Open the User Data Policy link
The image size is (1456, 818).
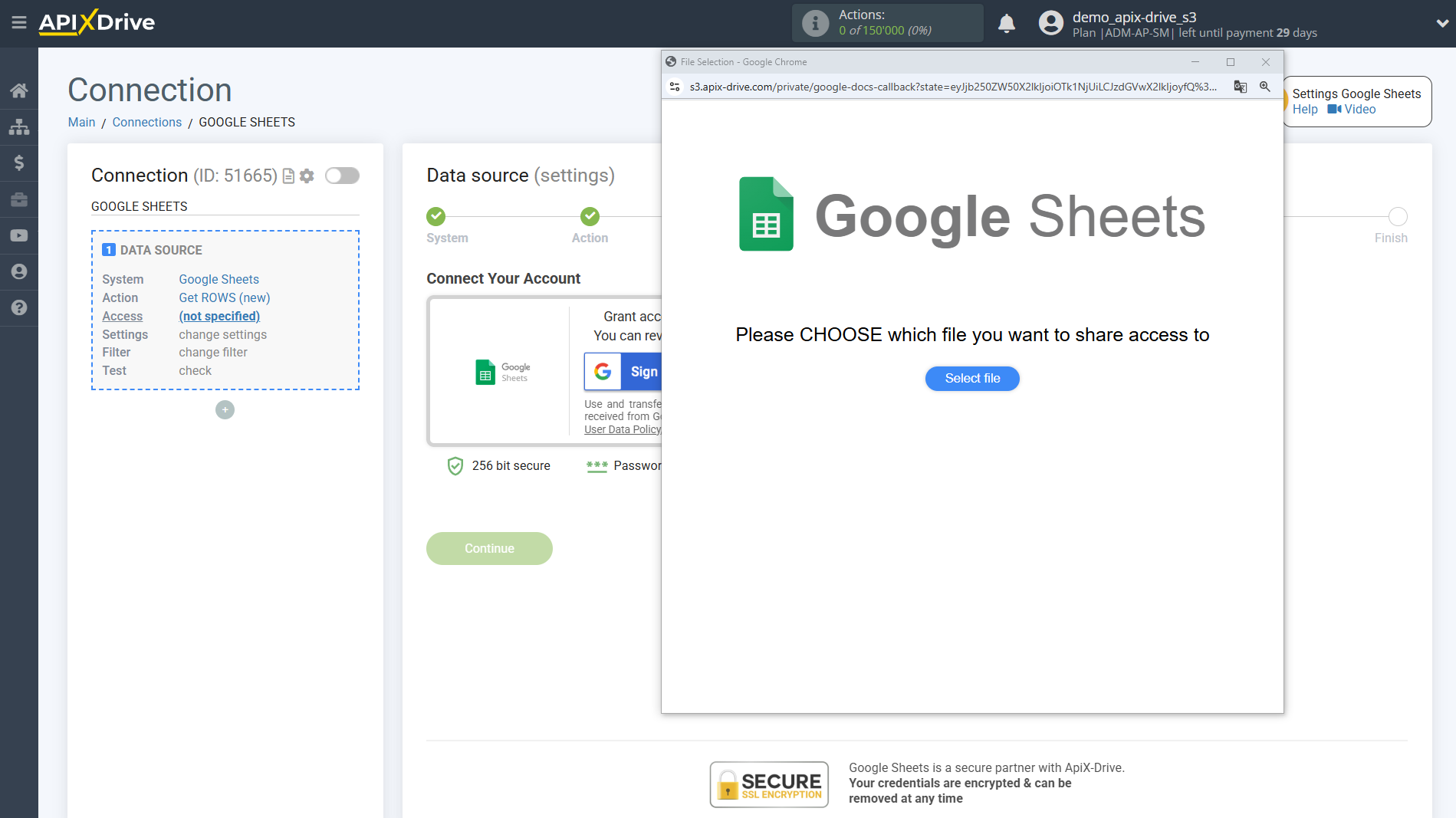point(623,429)
